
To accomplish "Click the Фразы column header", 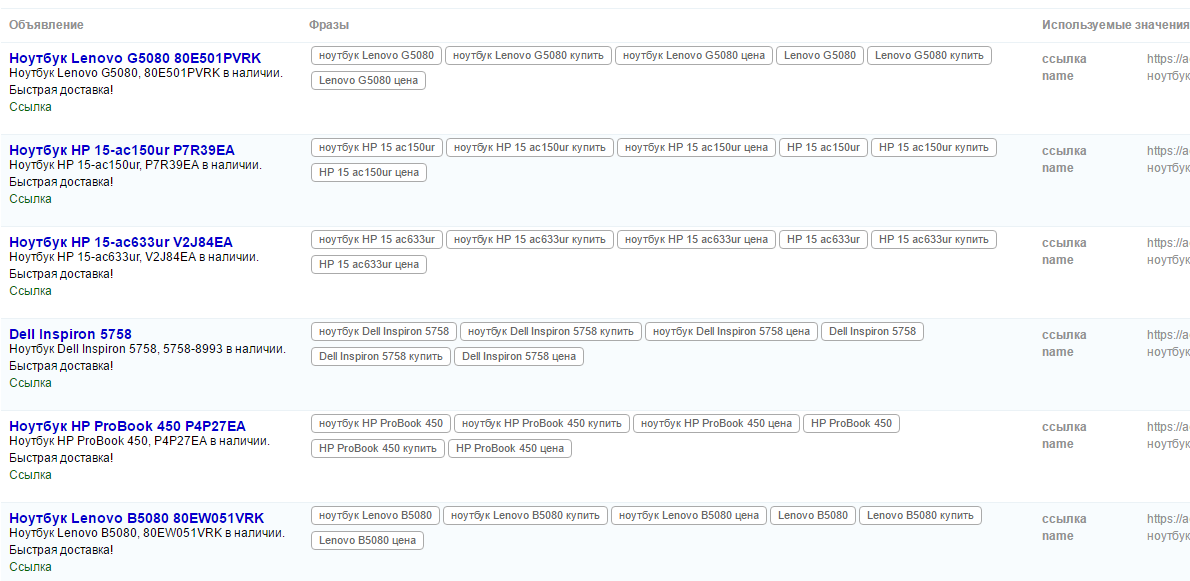I will (x=329, y=25).
